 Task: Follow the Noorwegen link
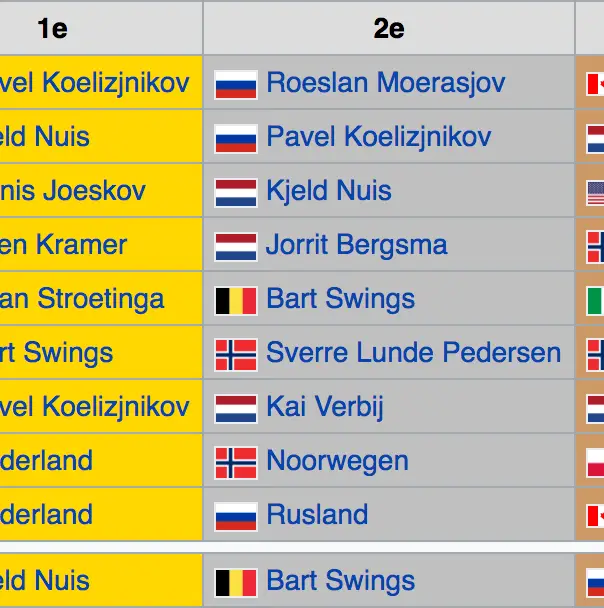(x=337, y=461)
